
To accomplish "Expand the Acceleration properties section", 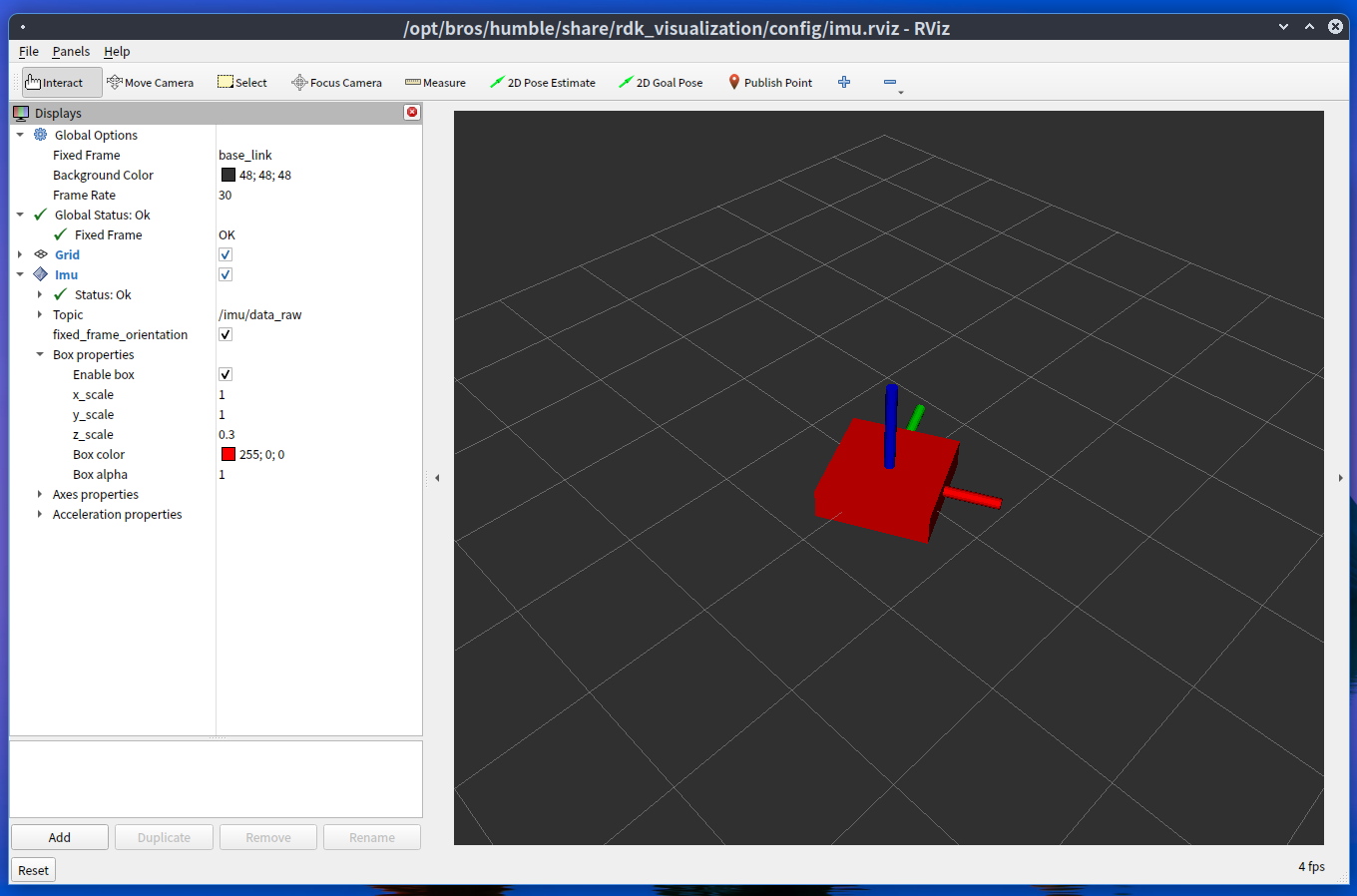I will click(40, 515).
